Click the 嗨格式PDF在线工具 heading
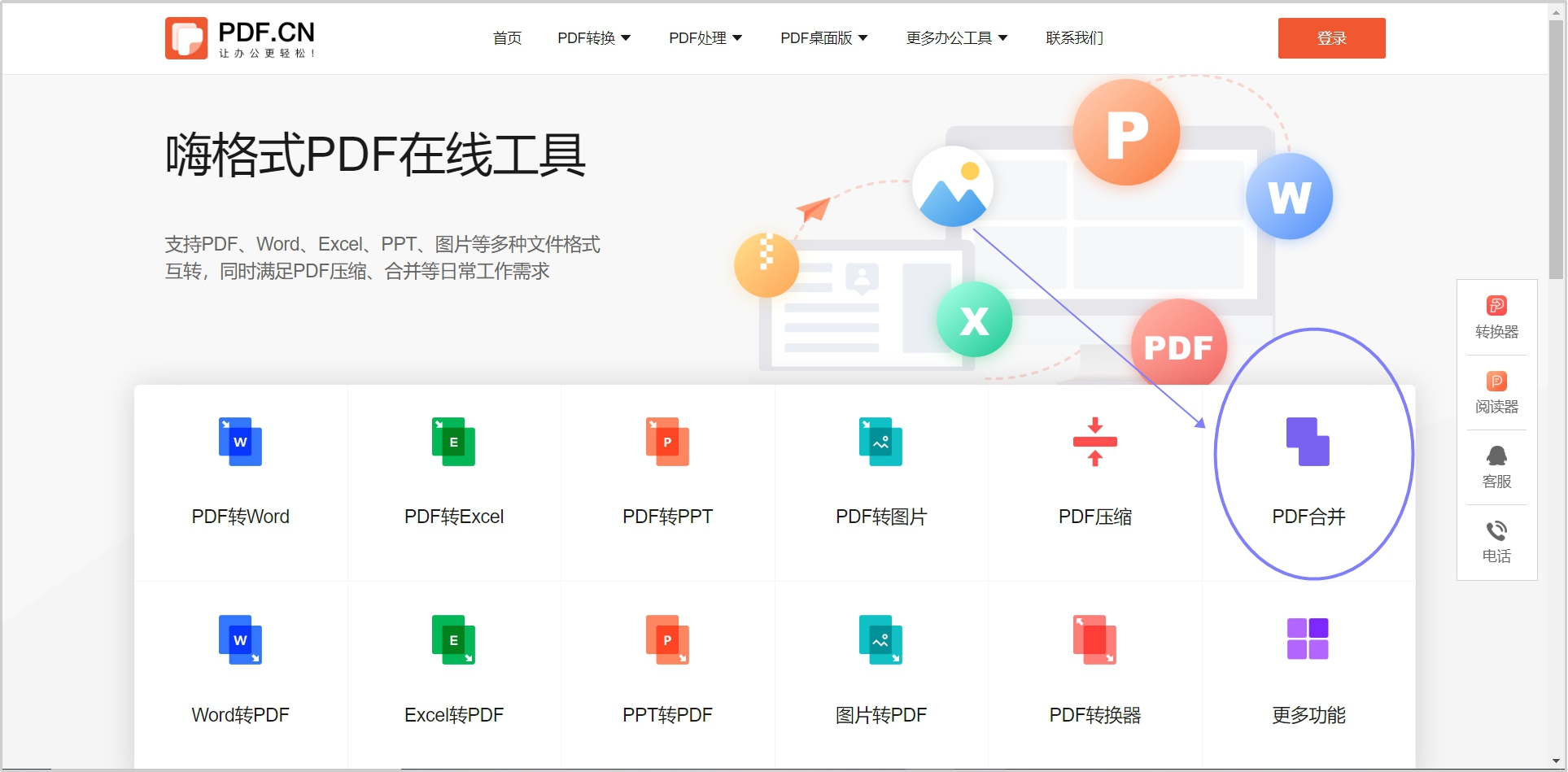Image resolution: width=1568 pixels, height=772 pixels. tap(375, 155)
